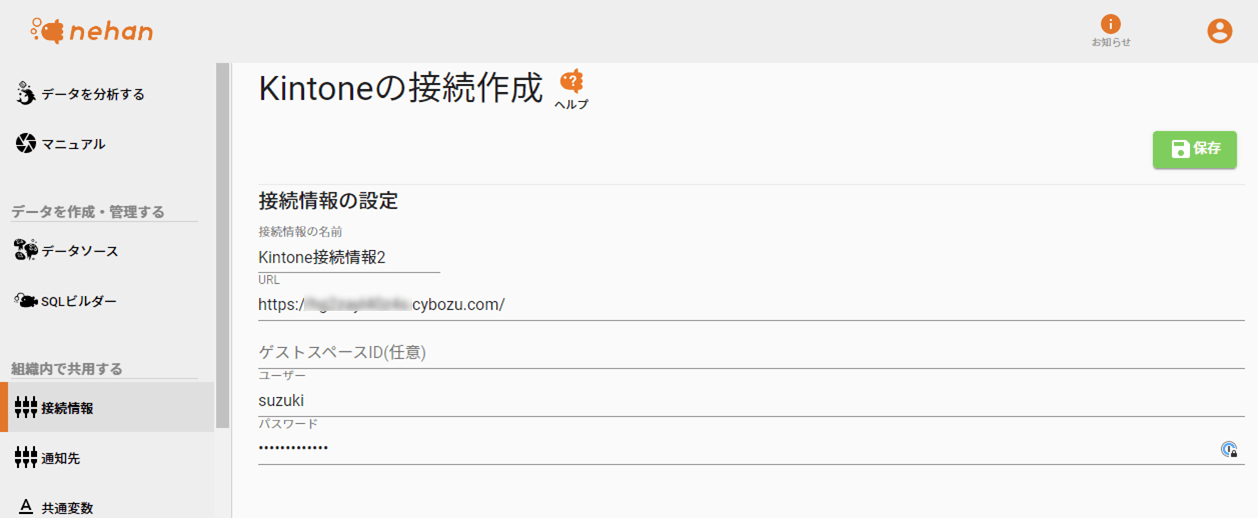Click the マニュアル menu label
The height and width of the screenshot is (518, 1258).
coord(73,144)
